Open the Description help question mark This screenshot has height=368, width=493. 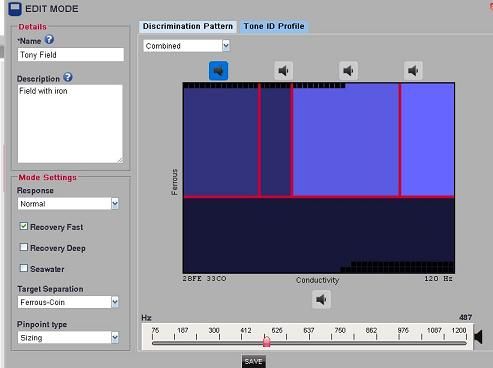coord(68,77)
